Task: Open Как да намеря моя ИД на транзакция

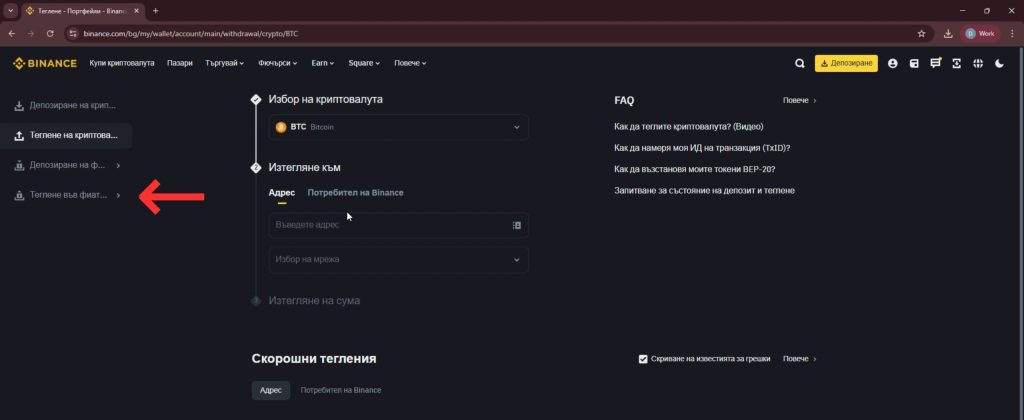Action: click(x=703, y=148)
